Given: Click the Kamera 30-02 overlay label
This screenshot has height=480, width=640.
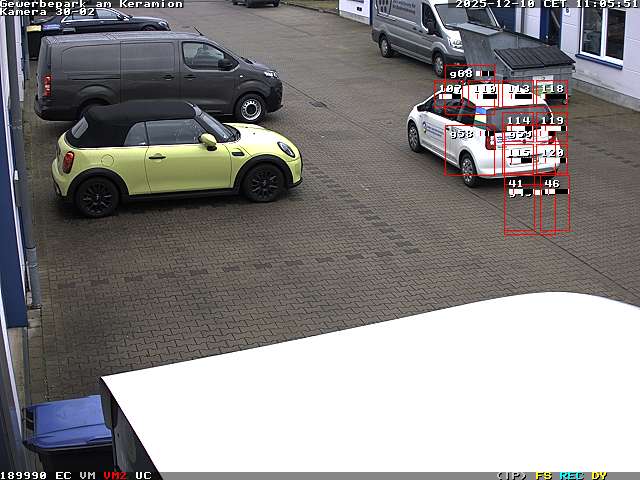Looking at the screenshot, I should [x=48, y=12].
